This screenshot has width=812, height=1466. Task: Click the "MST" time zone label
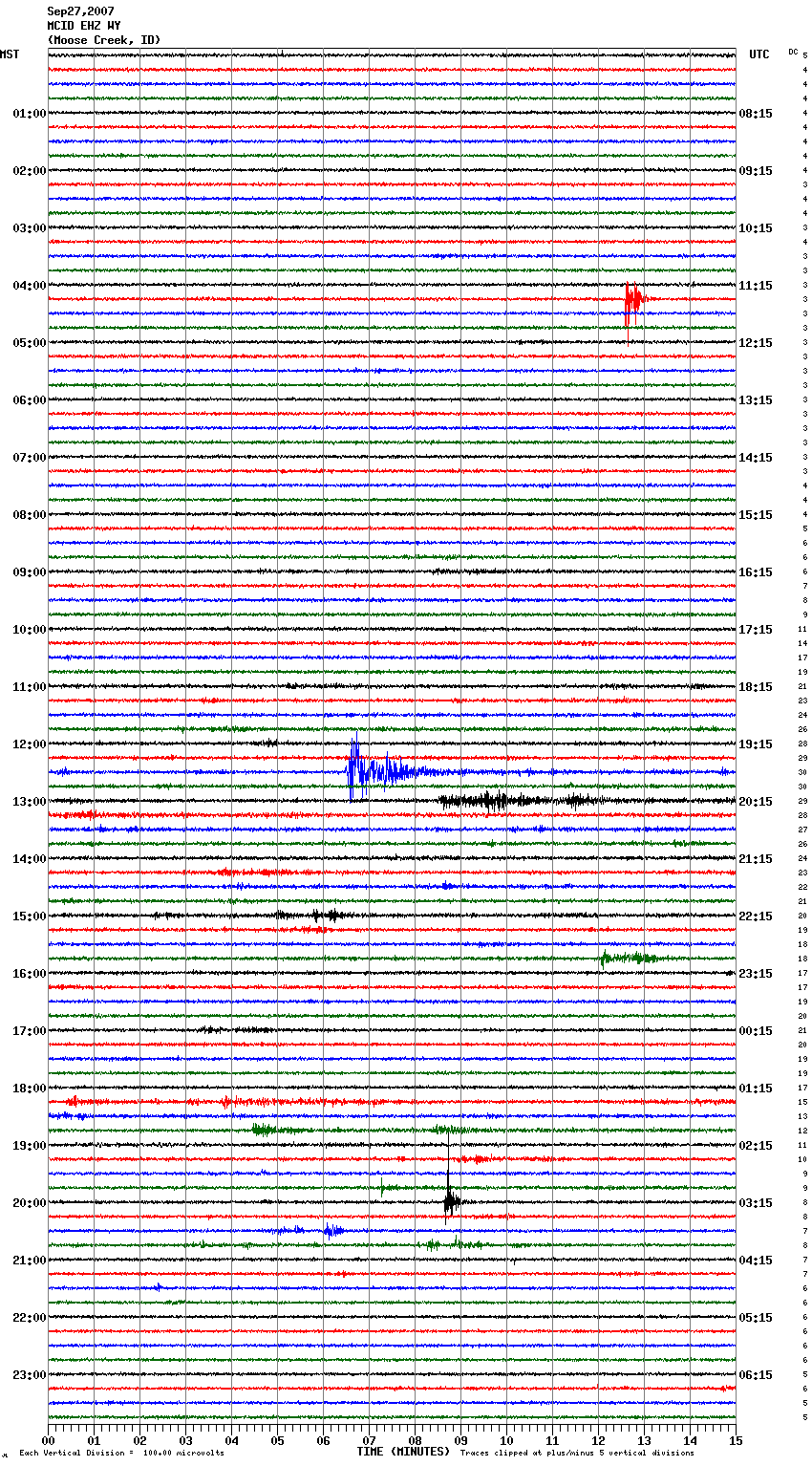(10, 55)
